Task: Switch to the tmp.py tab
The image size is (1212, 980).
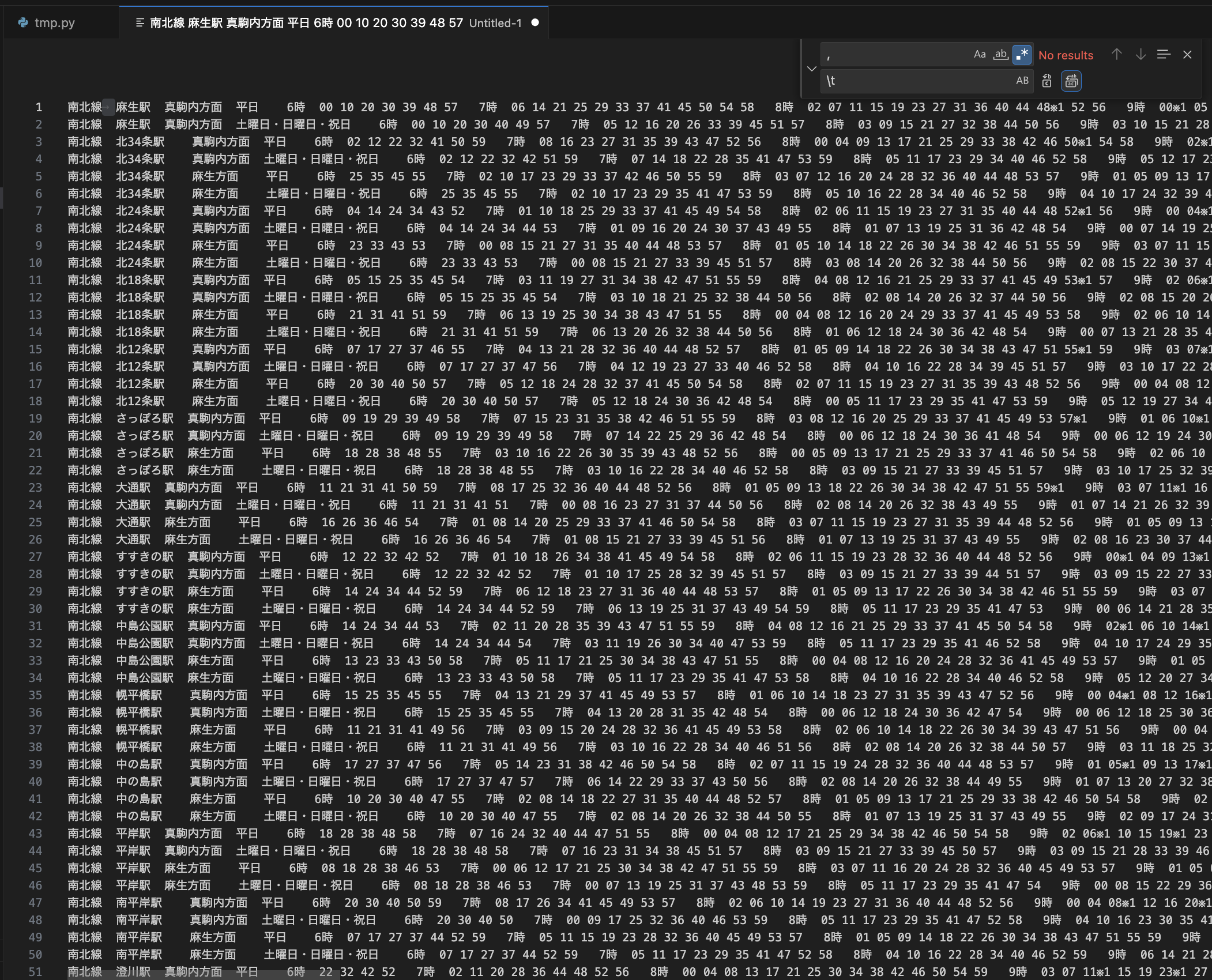Action: click(x=55, y=23)
